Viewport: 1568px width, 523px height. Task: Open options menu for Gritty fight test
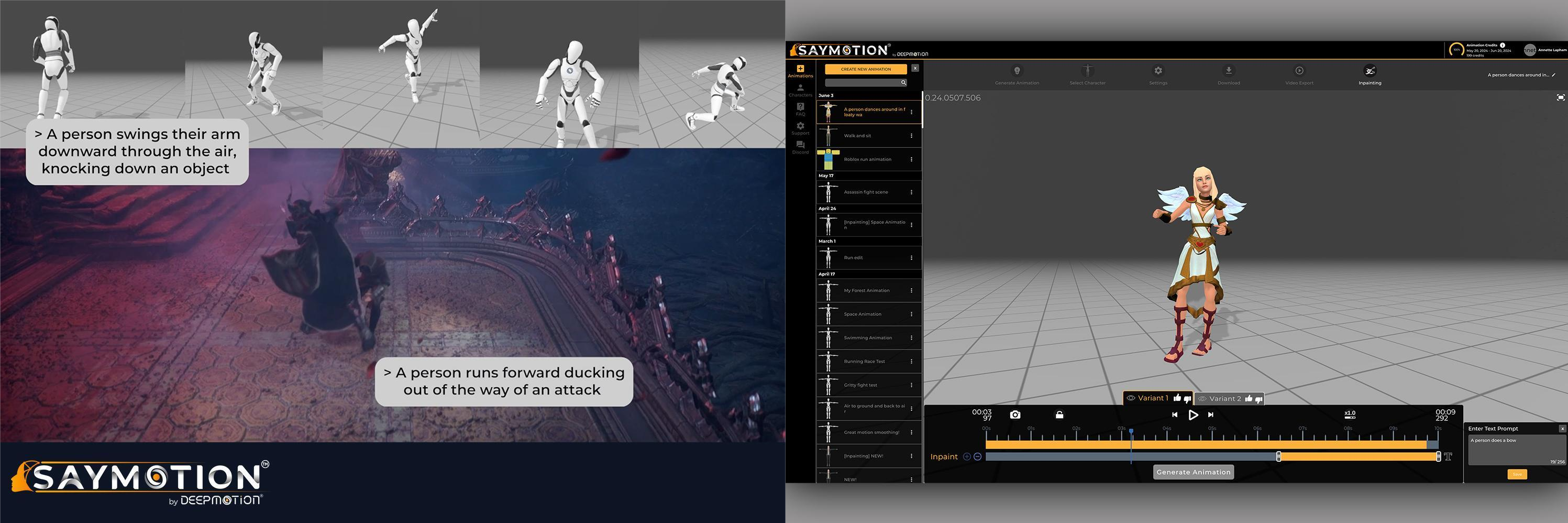coord(911,385)
